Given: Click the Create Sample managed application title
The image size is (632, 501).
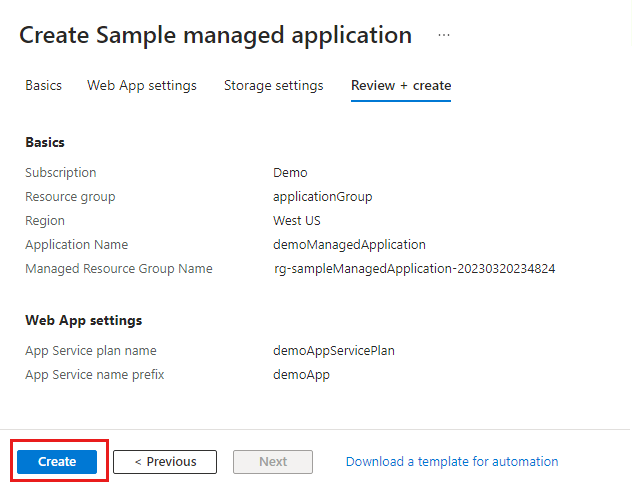Looking at the screenshot, I should (215, 35).
